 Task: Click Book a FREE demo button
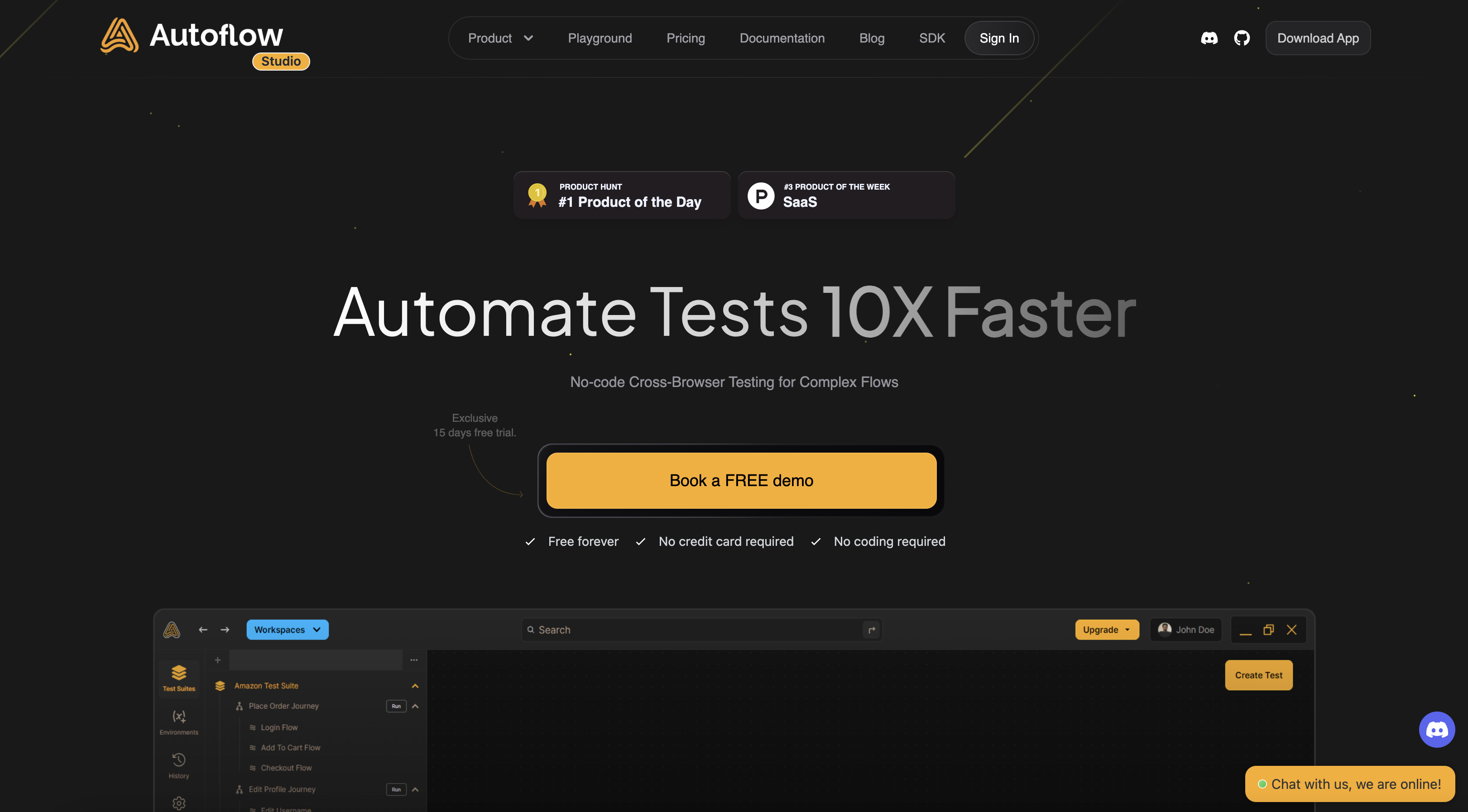pos(741,480)
